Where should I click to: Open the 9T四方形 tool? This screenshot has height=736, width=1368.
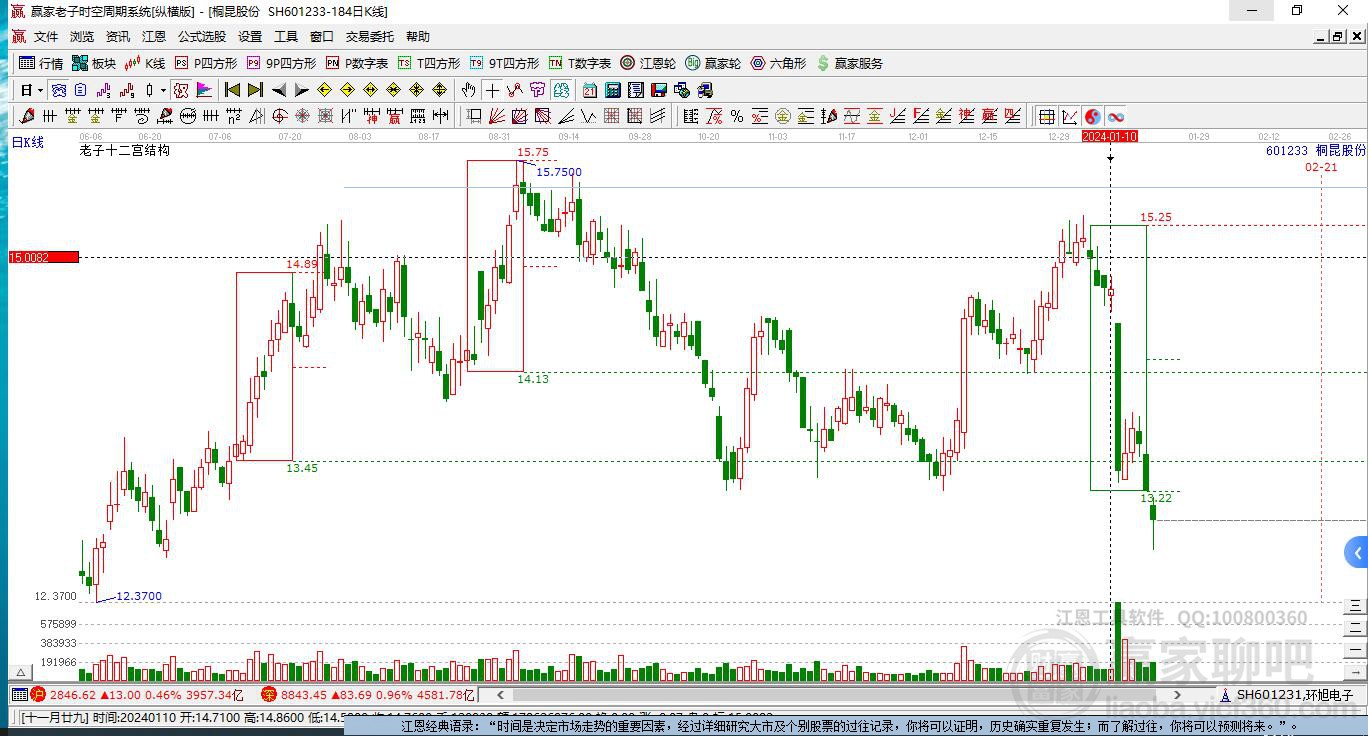[505, 63]
